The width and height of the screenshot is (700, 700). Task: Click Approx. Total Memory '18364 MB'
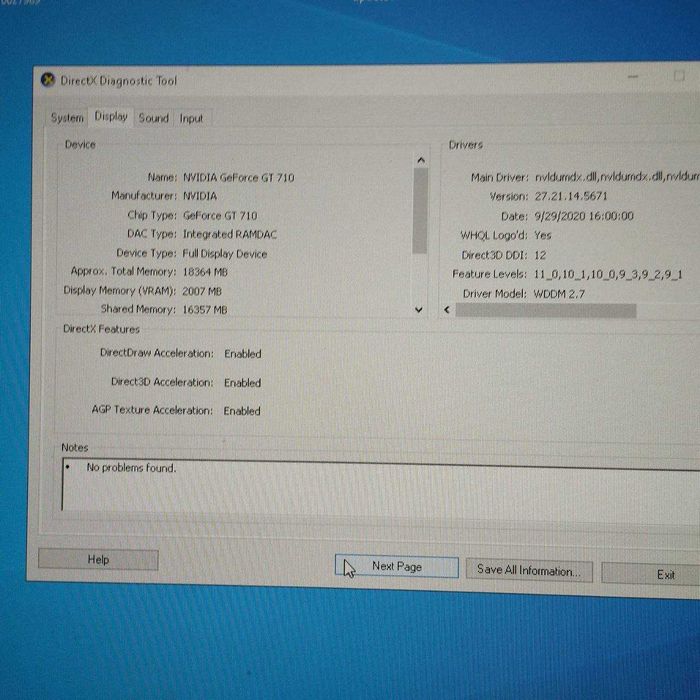pyautogui.click(x=205, y=272)
